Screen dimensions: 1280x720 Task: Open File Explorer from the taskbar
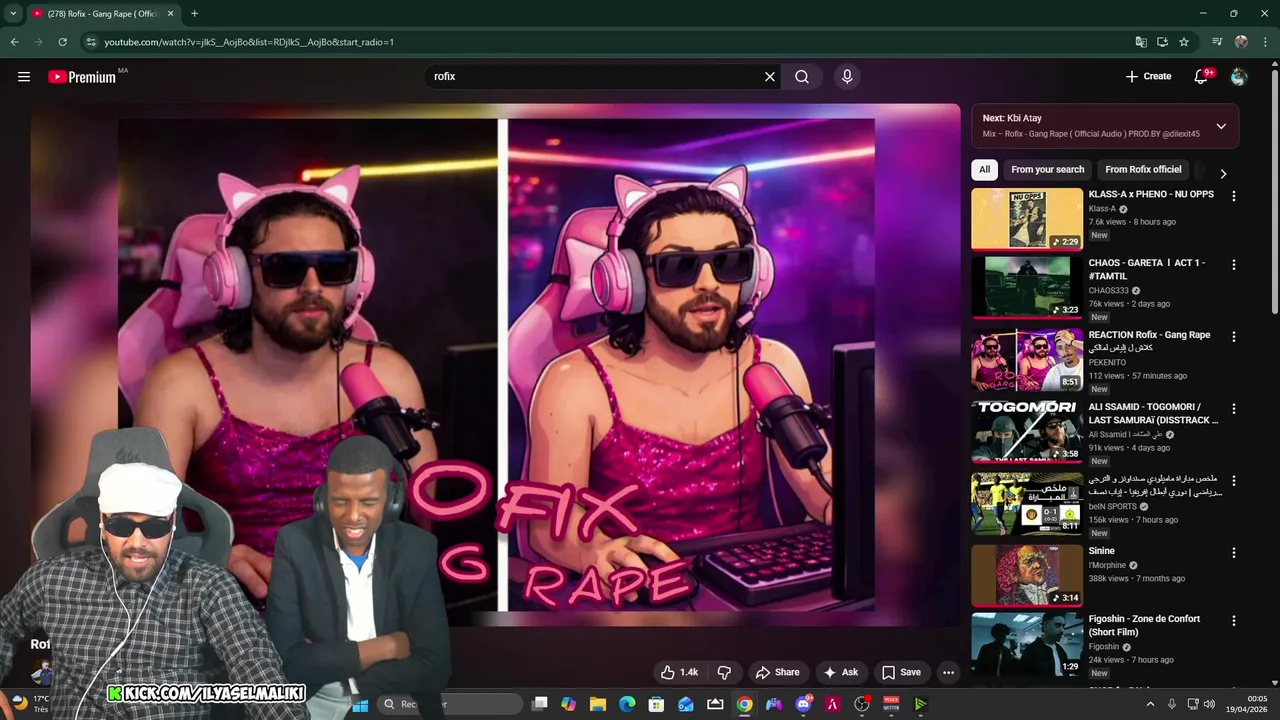[598, 704]
